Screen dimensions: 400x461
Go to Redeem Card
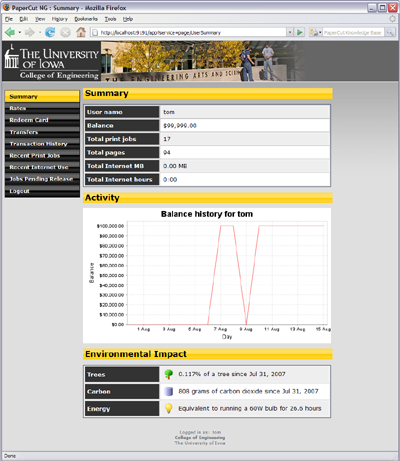point(42,120)
